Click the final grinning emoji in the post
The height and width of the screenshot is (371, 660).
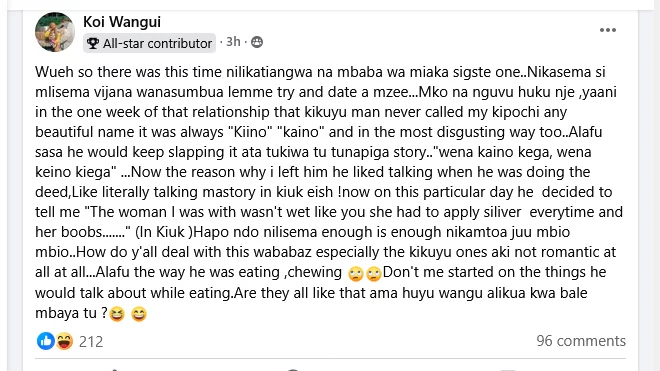click(x=139, y=314)
